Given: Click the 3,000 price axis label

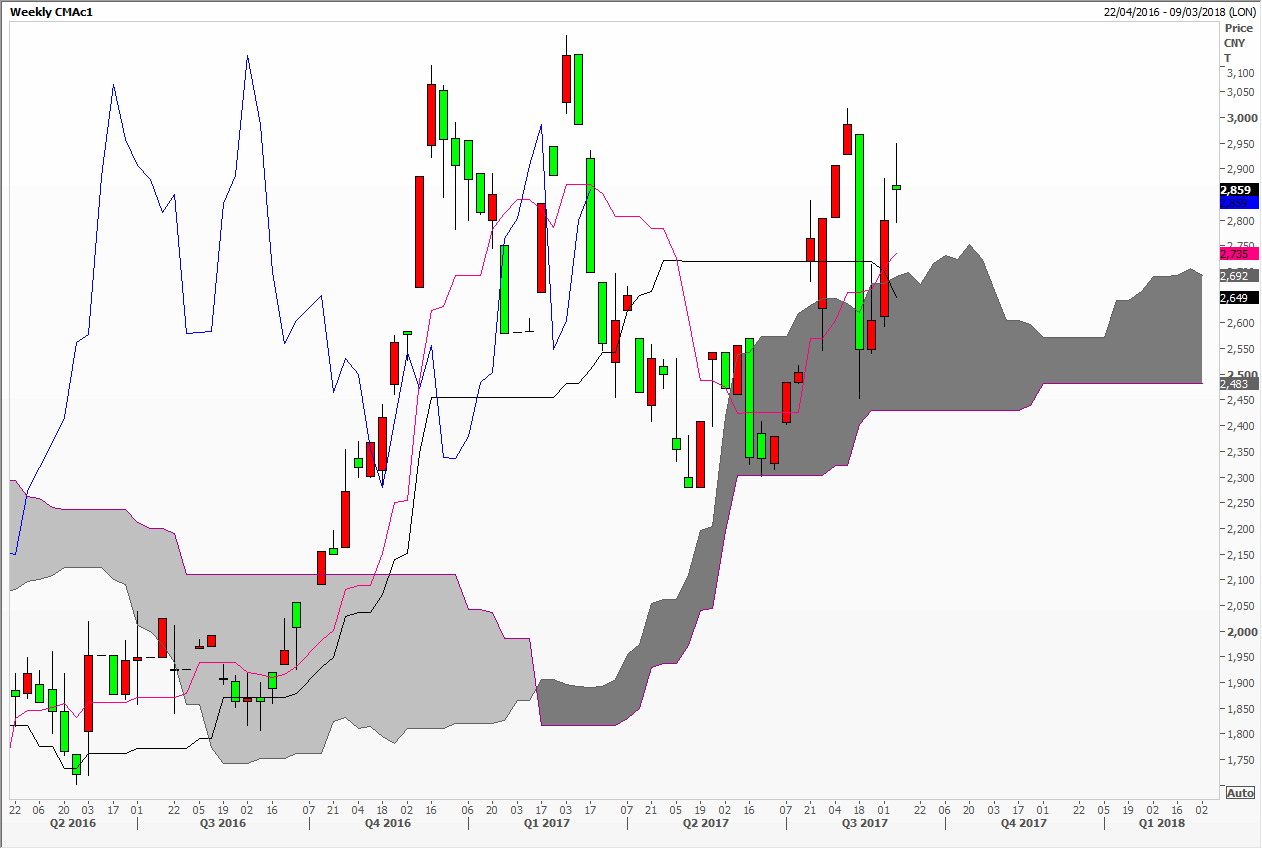Looking at the screenshot, I should pyautogui.click(x=1240, y=118).
